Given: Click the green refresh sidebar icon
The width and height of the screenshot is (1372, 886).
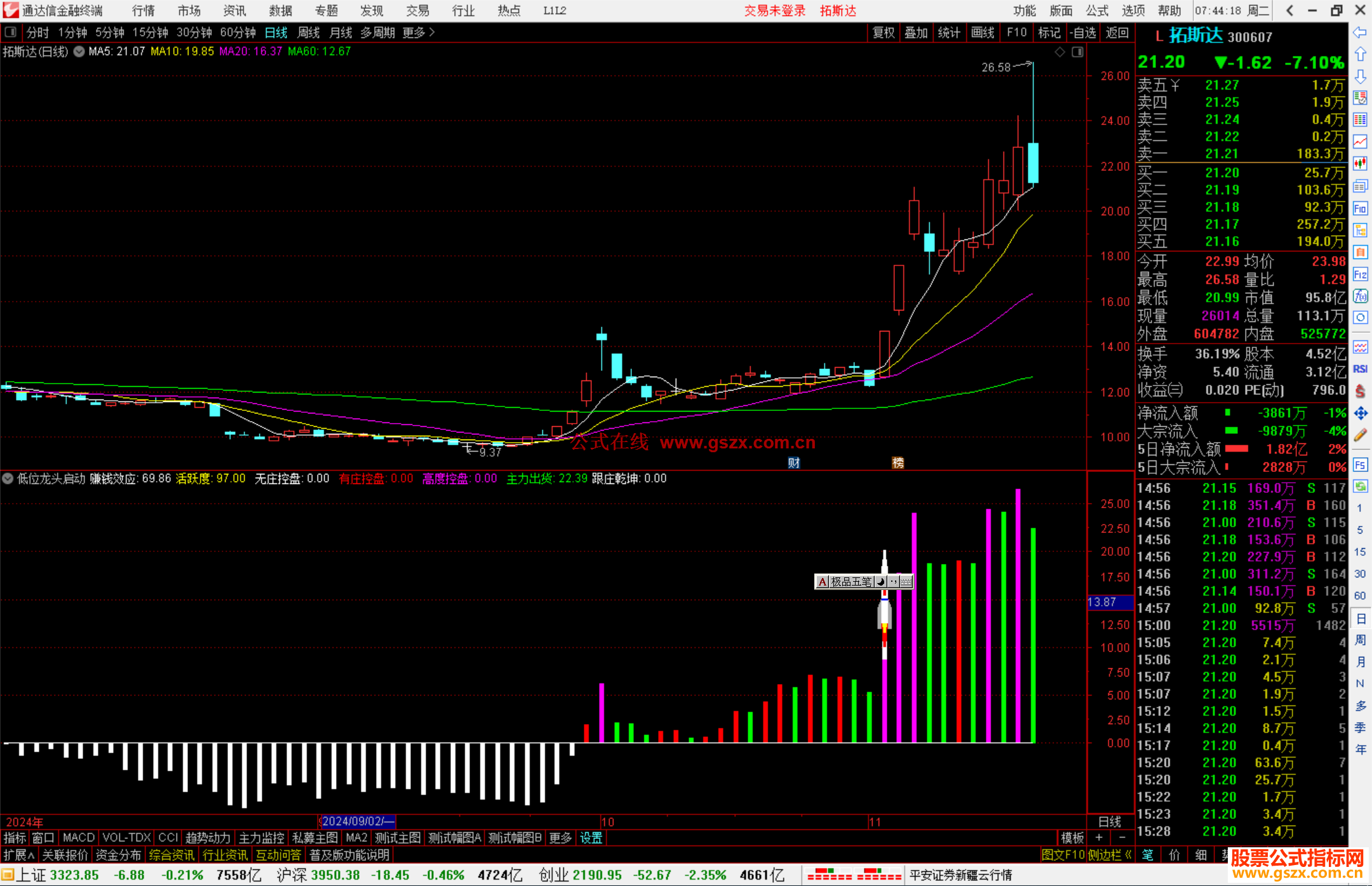Looking at the screenshot, I should pyautogui.click(x=1360, y=487).
